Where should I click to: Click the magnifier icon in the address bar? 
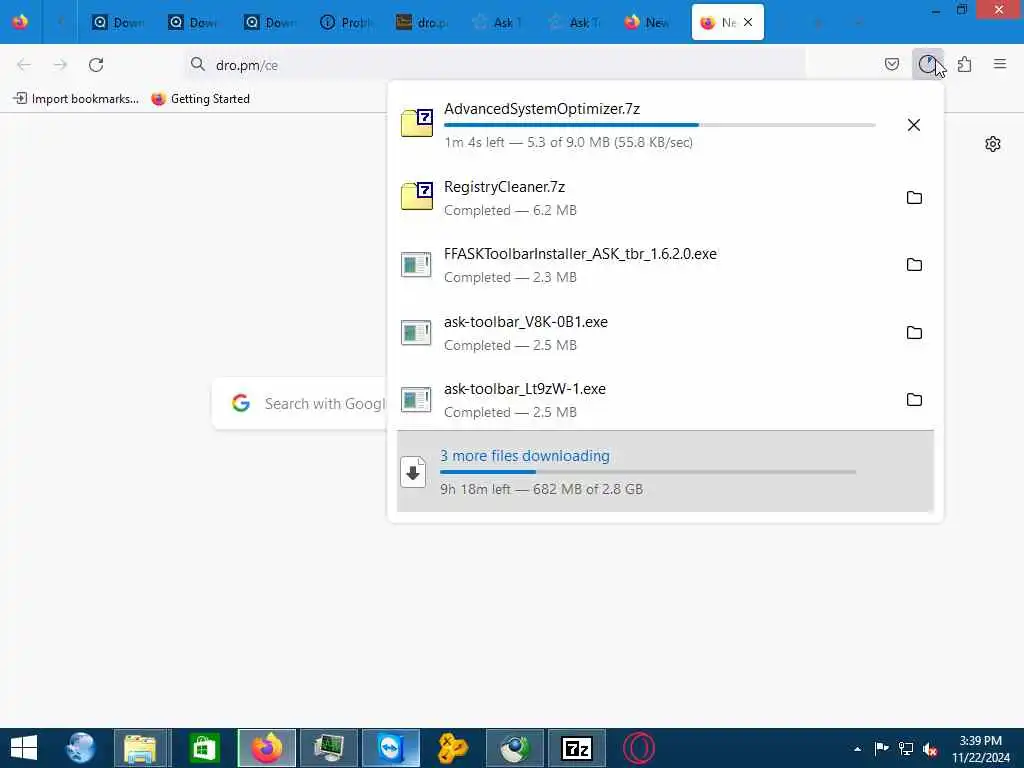[197, 64]
